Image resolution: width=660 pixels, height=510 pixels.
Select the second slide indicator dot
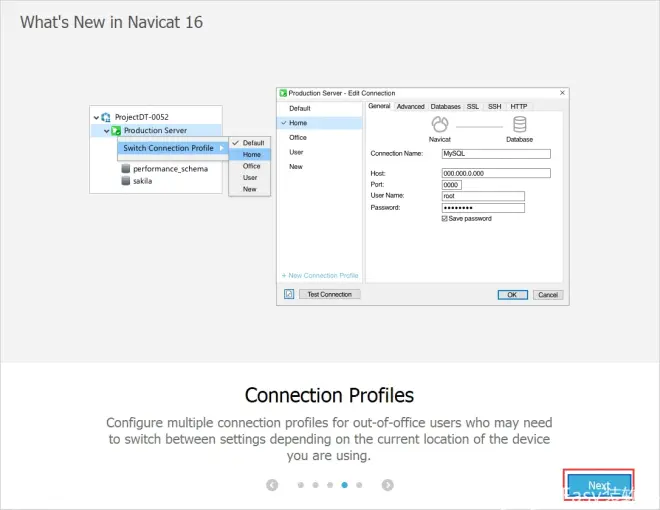(315, 485)
